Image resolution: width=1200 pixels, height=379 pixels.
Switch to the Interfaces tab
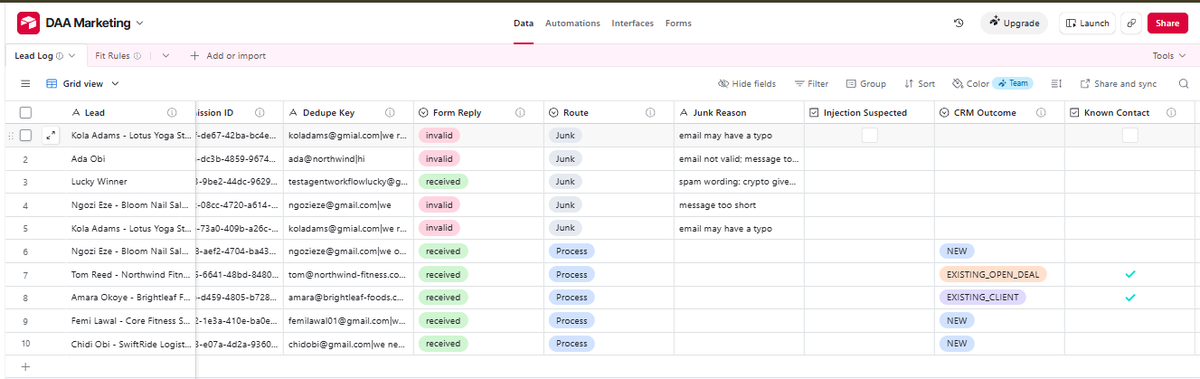(632, 23)
